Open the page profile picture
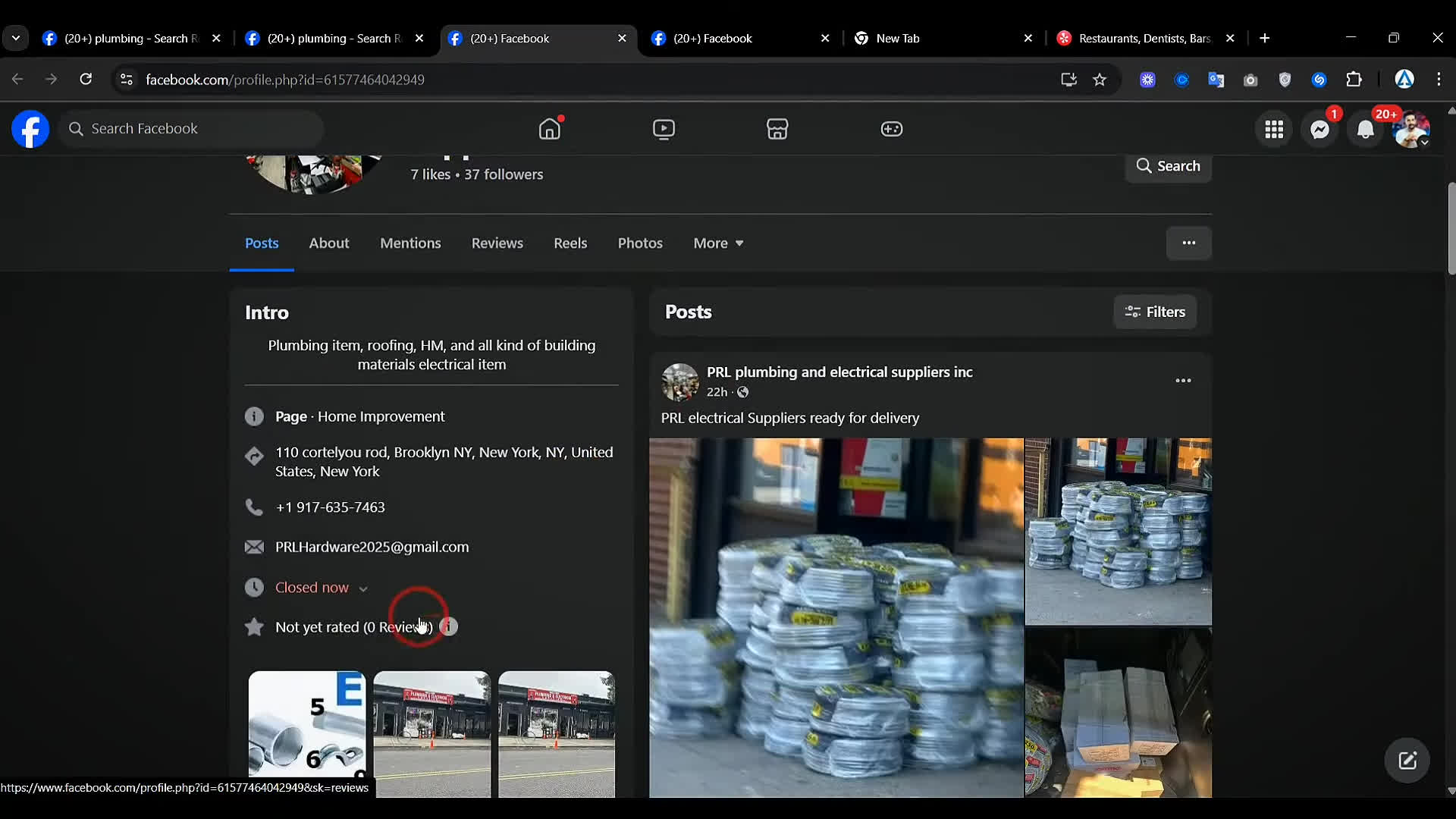 313,174
